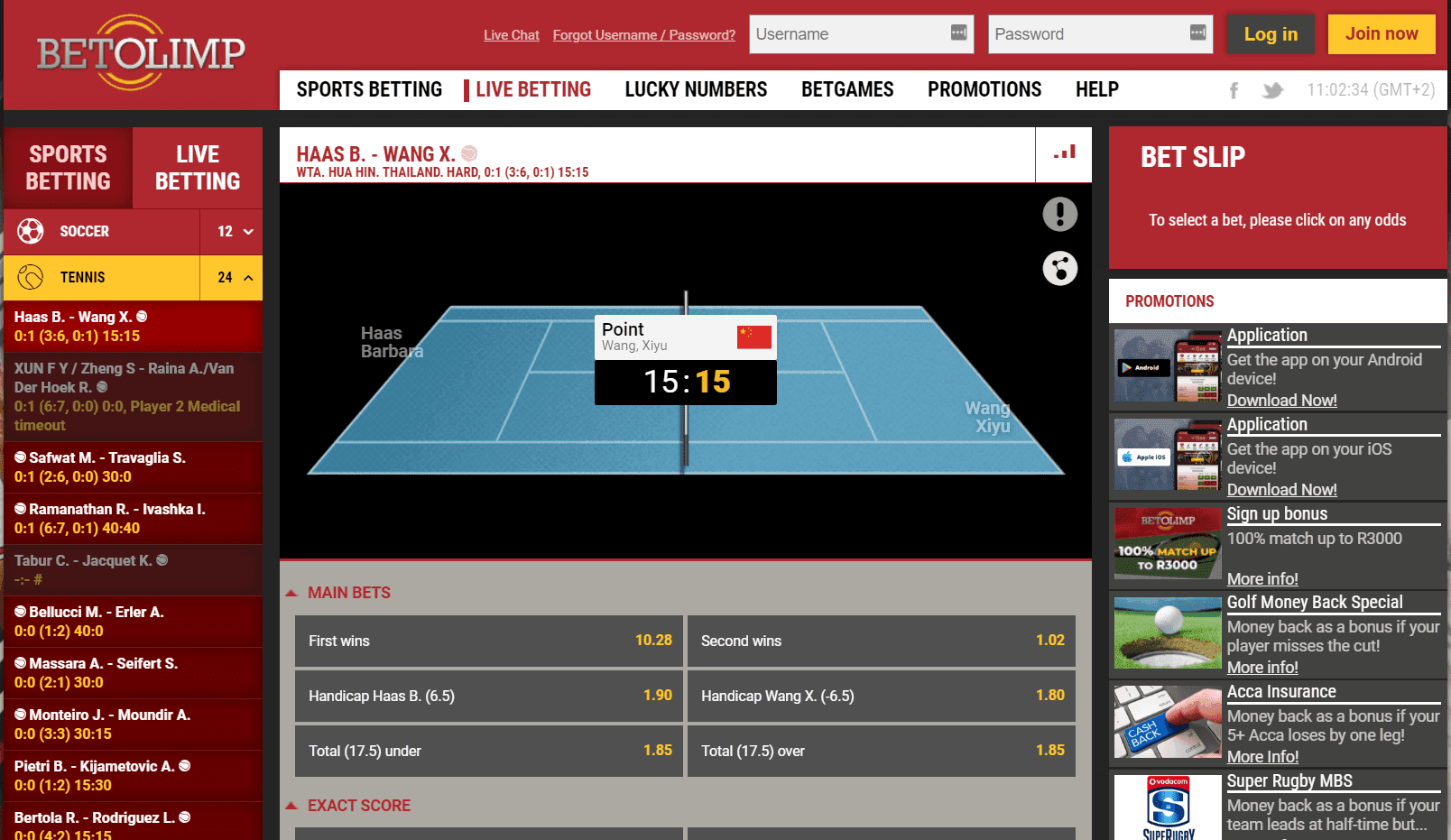Select Total (17.5) over odds
The width and height of the screenshot is (1451, 840).
pyautogui.click(x=882, y=751)
